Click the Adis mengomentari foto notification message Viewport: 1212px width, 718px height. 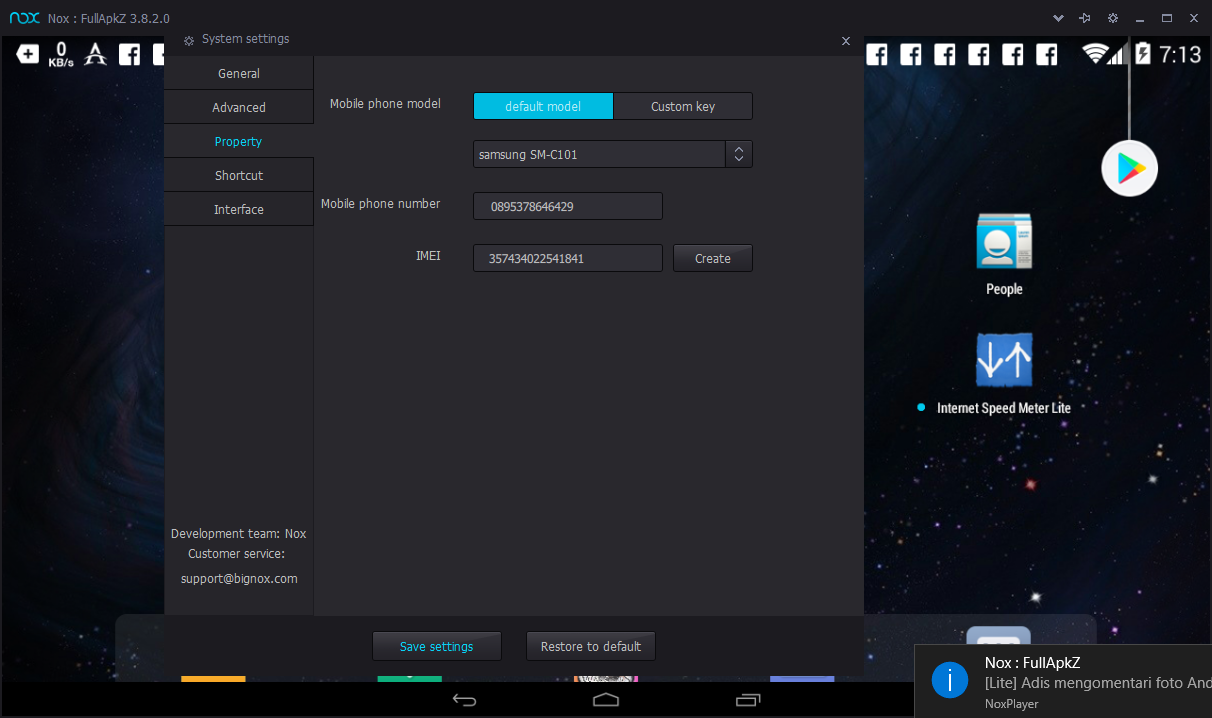[1098, 683]
